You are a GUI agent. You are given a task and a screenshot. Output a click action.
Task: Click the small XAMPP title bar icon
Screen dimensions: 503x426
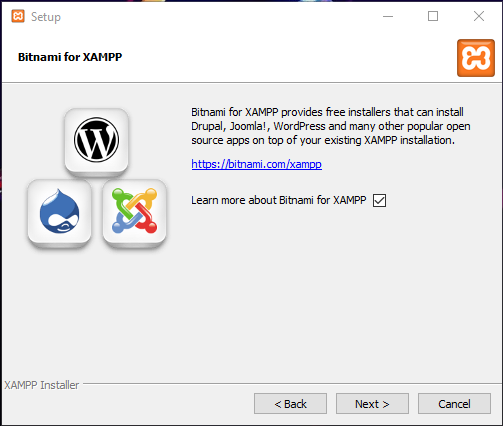click(x=18, y=16)
